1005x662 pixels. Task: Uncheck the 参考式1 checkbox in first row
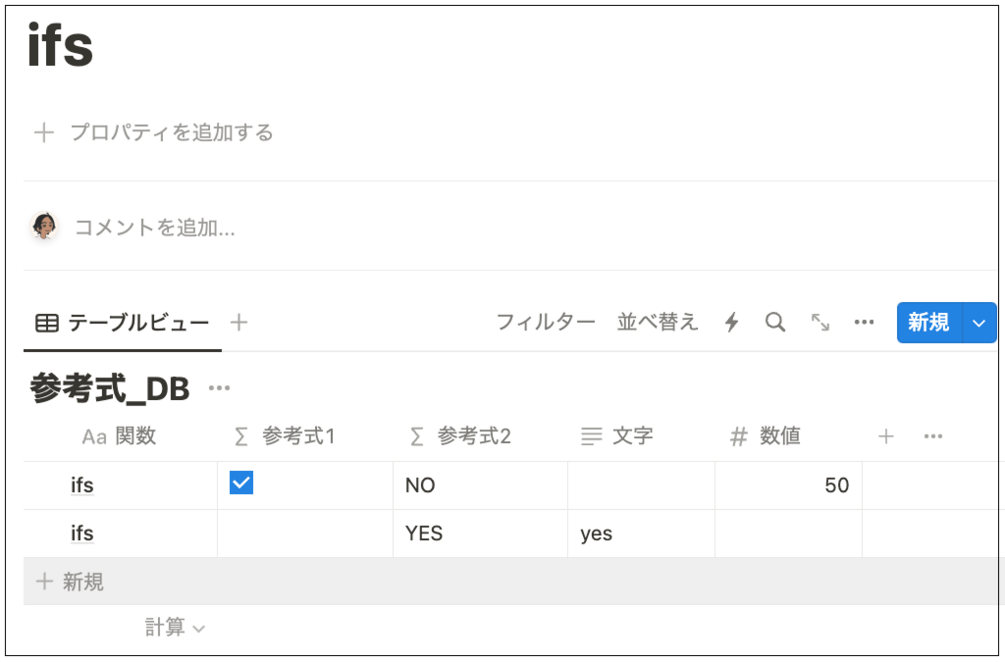242,484
